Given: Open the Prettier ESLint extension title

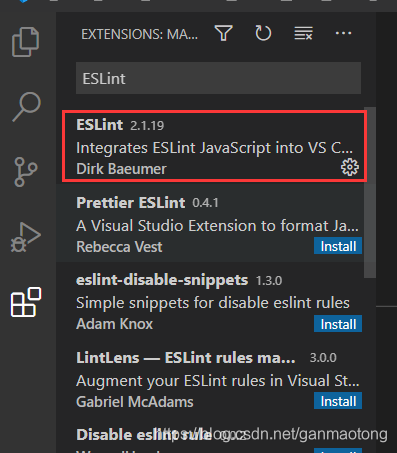Looking at the screenshot, I should (x=130, y=203).
